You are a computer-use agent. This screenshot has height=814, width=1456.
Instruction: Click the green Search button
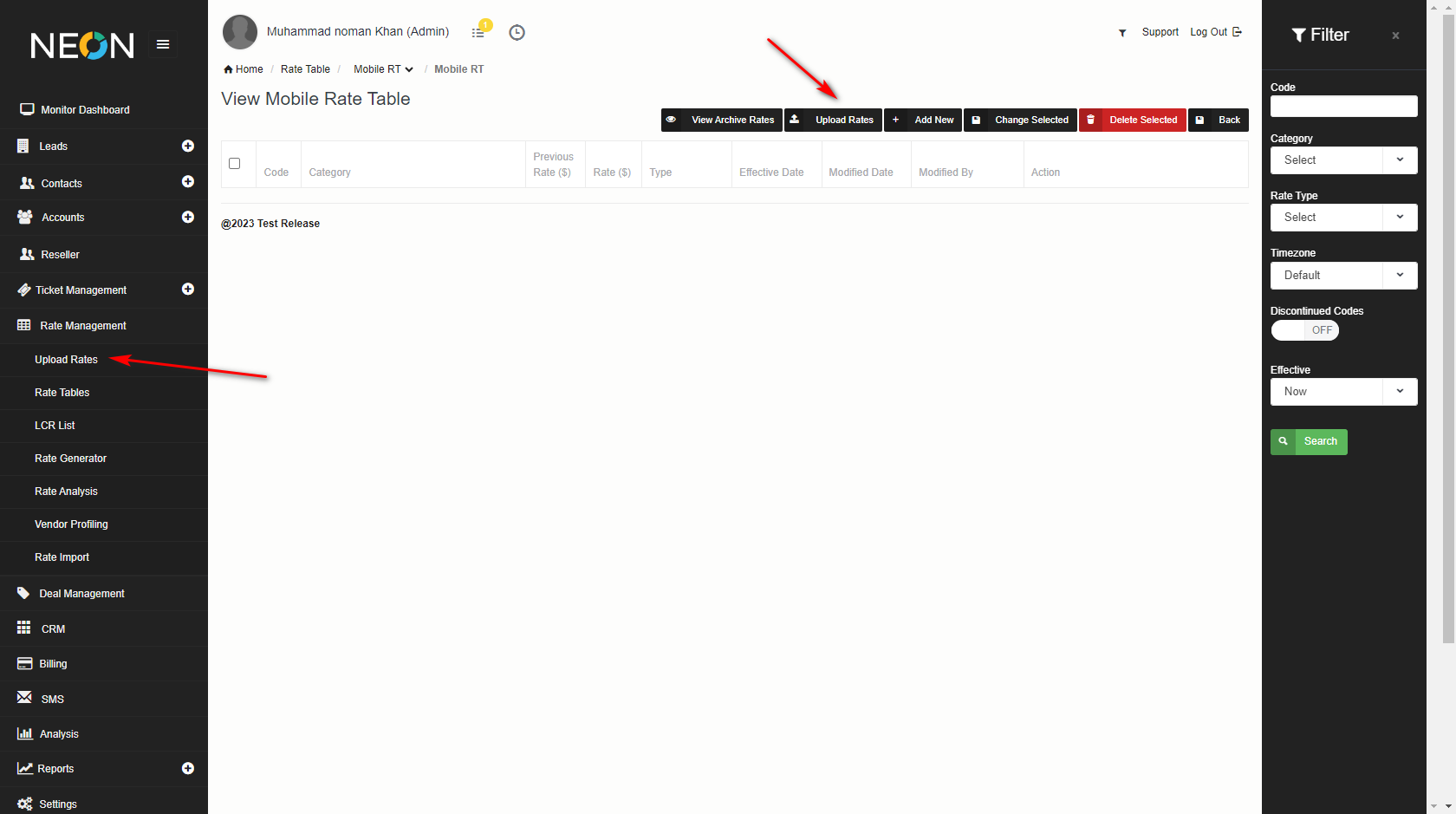click(x=1309, y=442)
